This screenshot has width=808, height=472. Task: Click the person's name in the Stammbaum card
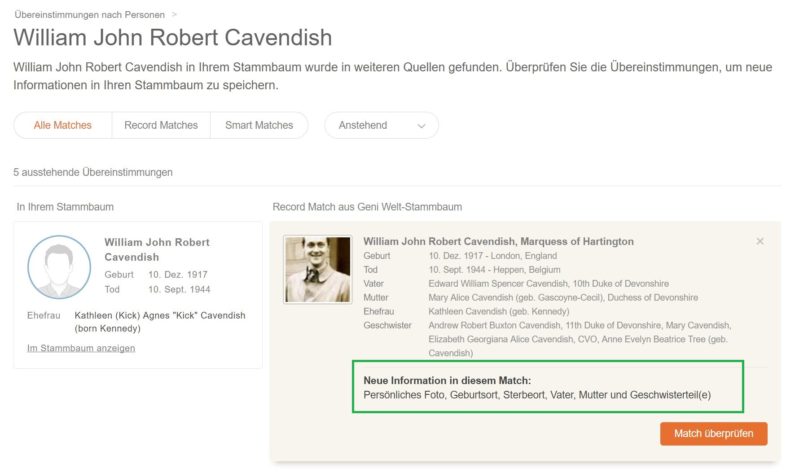click(157, 249)
